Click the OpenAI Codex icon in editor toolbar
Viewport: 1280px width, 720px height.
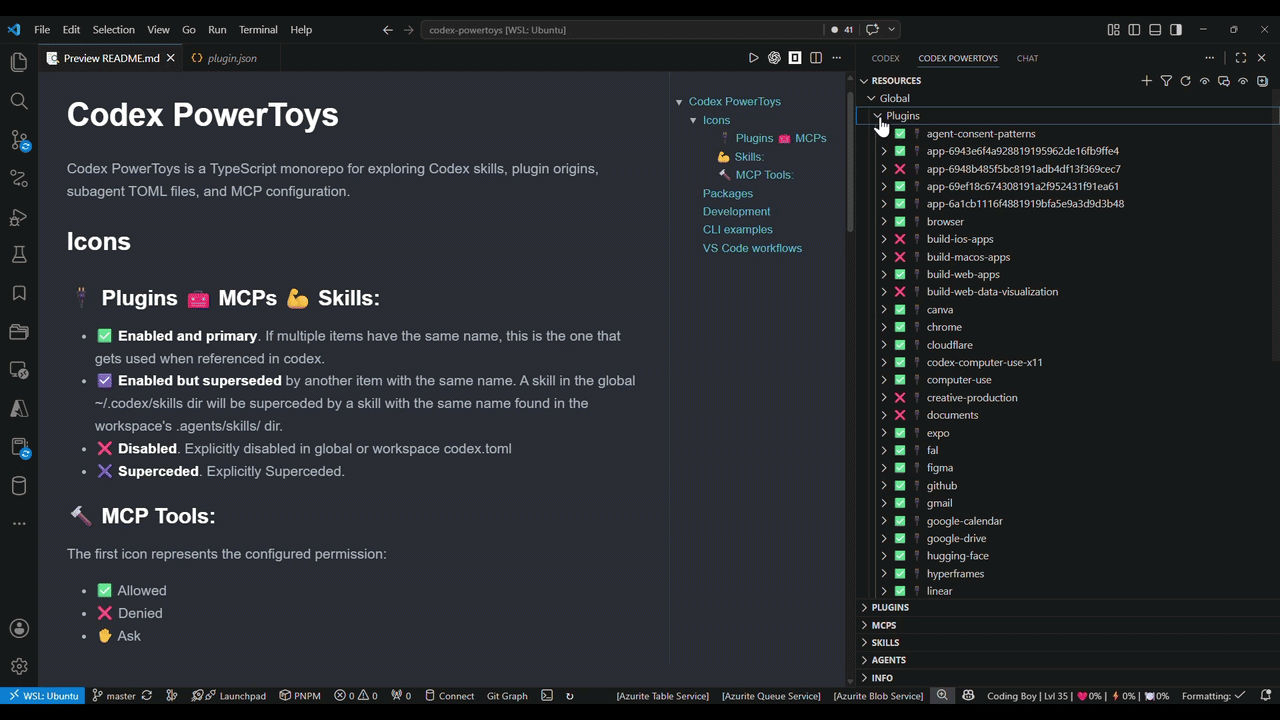pyautogui.click(x=774, y=58)
